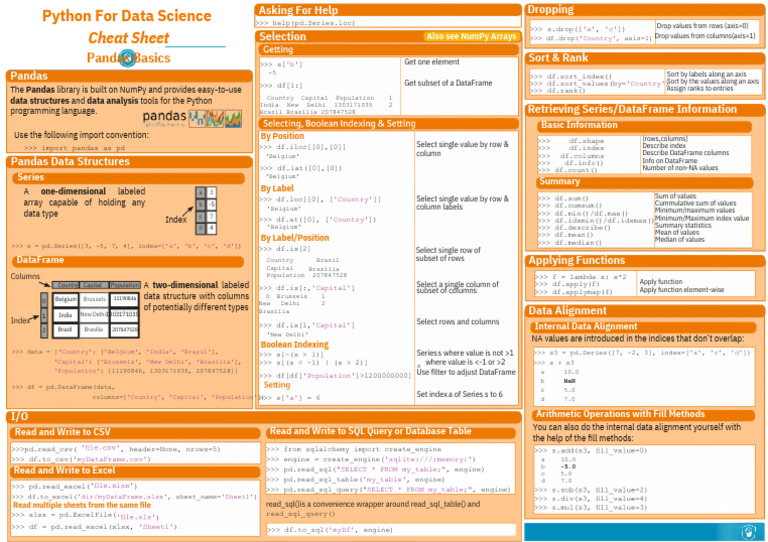
Task: Click the s.add(s3, fill_value=0) line
Action: point(591,450)
